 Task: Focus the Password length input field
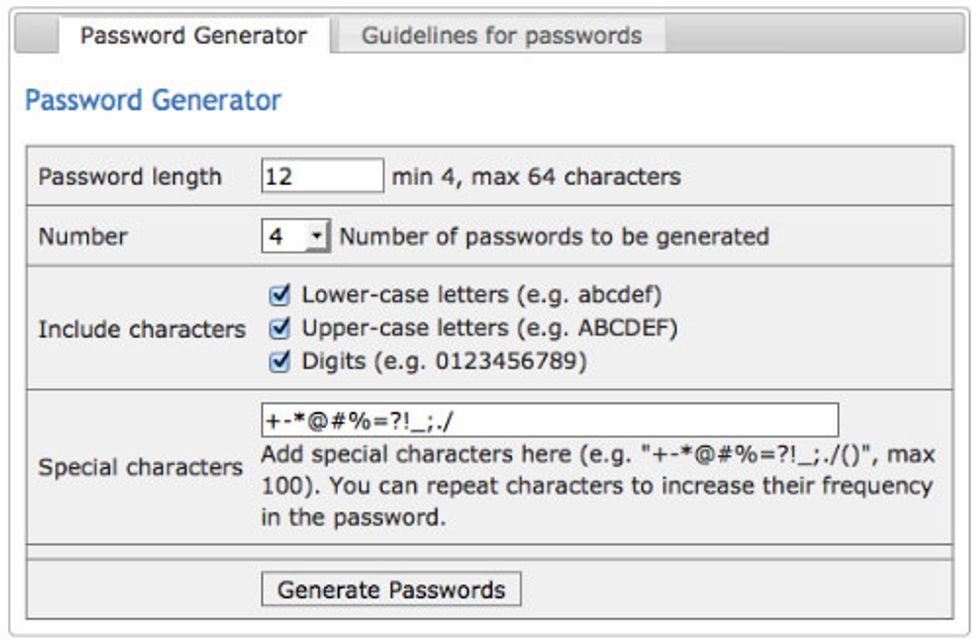(x=322, y=176)
